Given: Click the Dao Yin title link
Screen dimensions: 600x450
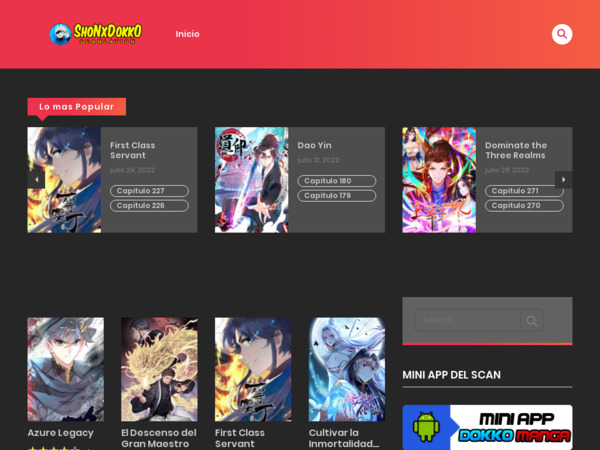Looking at the screenshot, I should click(x=315, y=145).
